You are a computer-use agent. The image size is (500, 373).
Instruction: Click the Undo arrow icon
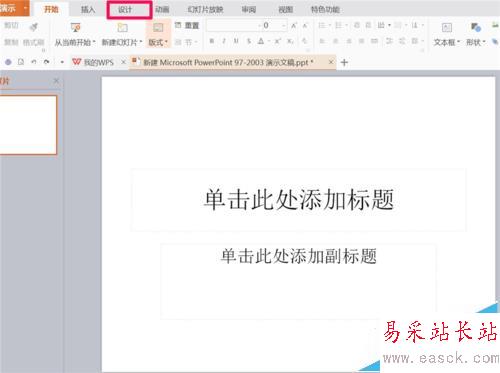pos(34,62)
